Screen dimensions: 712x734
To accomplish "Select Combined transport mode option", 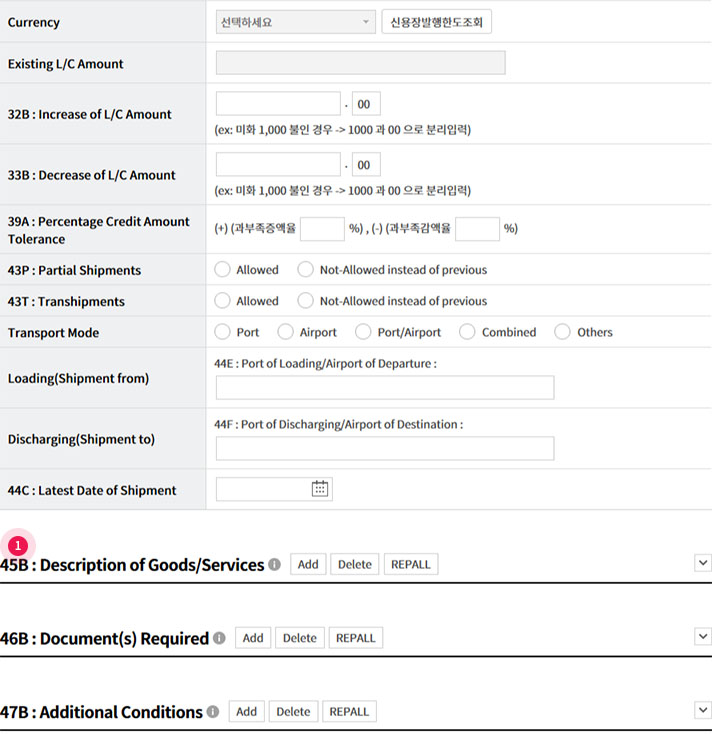I will (x=467, y=332).
